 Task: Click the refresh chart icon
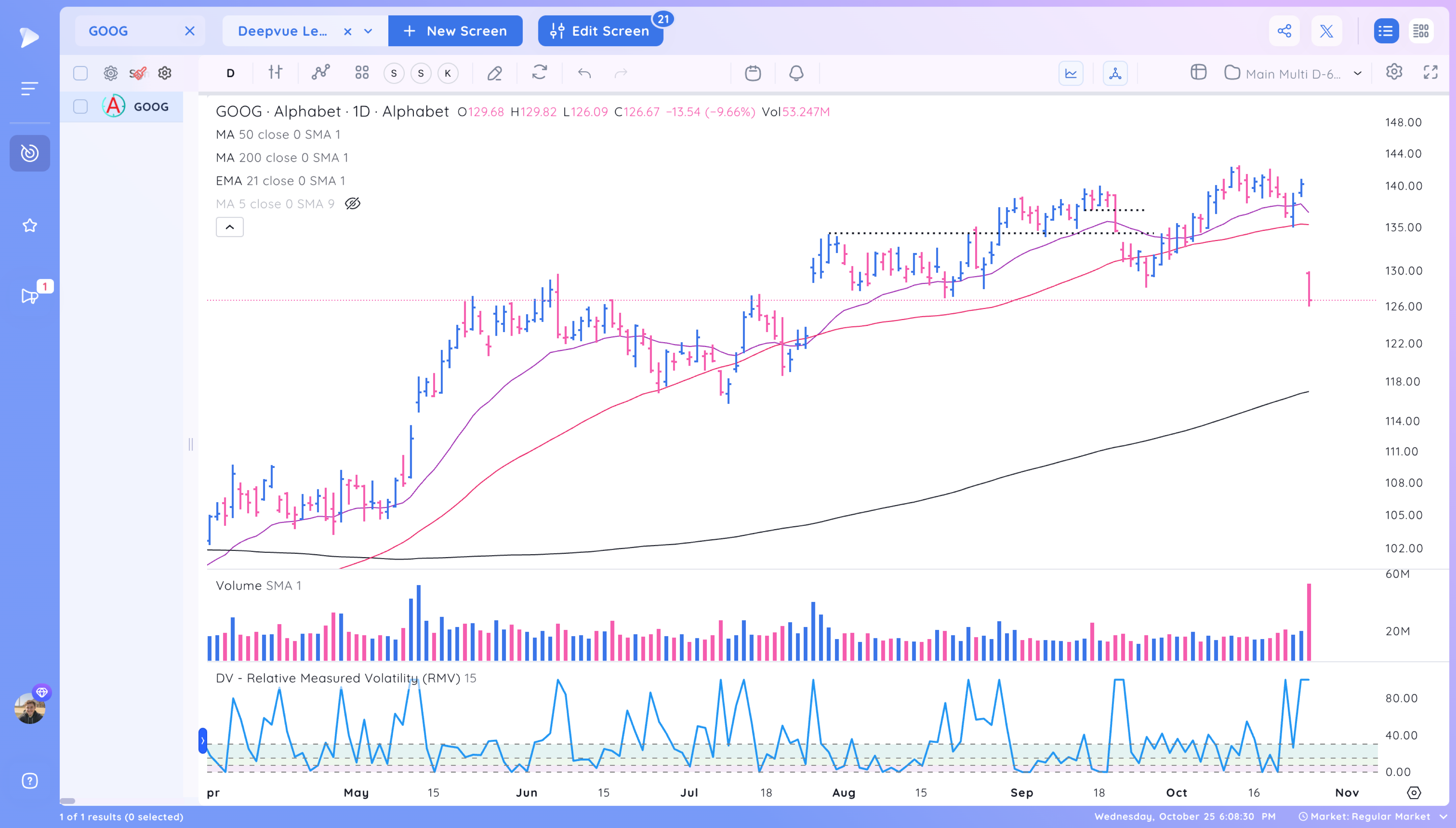point(539,72)
